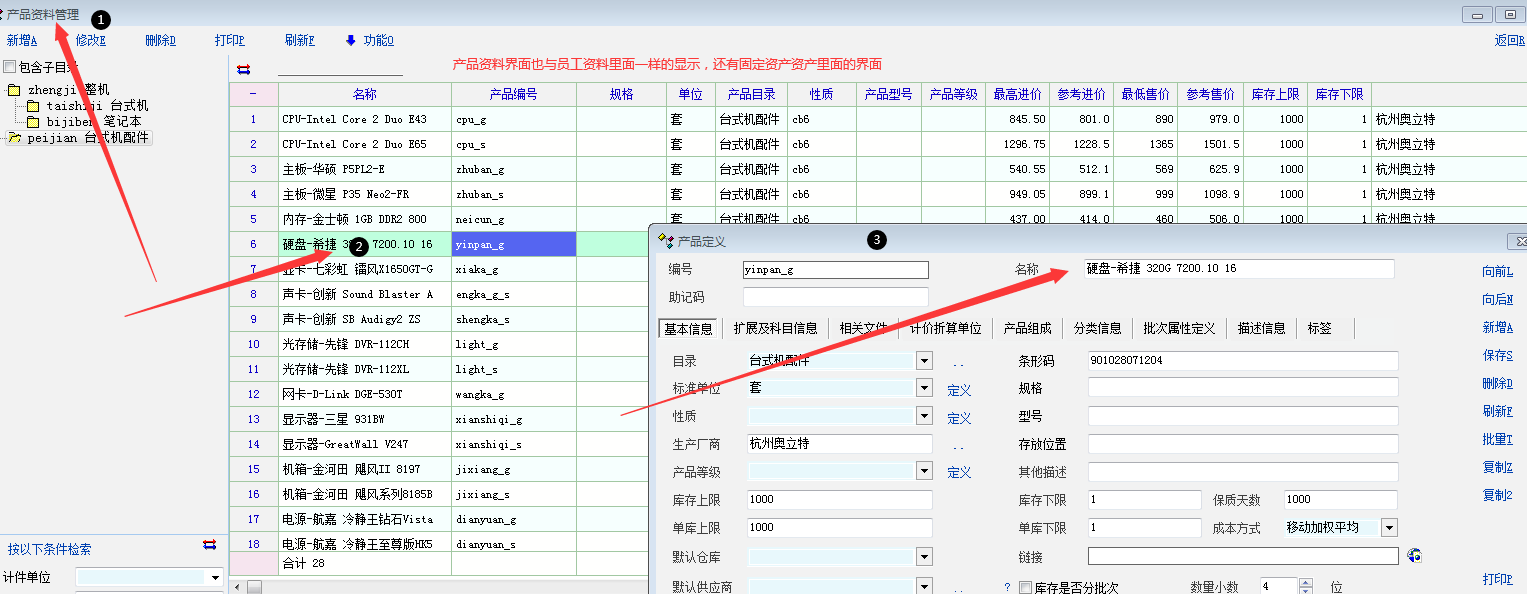Click 定义 link next to 标准单位
Viewport: 1527px width, 594px height.
click(959, 390)
